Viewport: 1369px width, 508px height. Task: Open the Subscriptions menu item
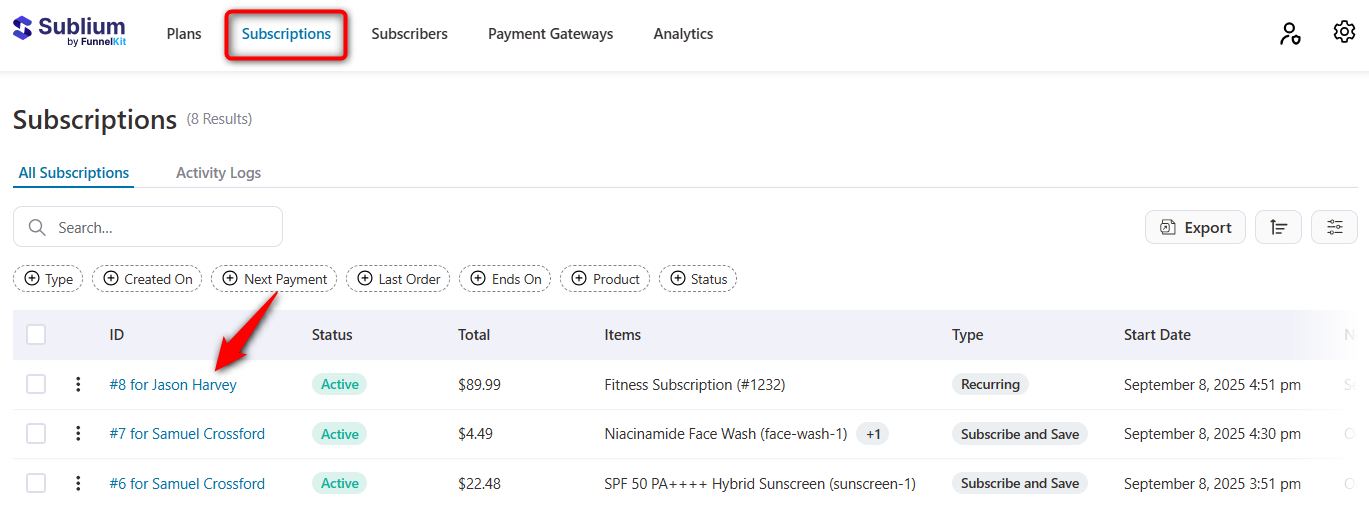click(286, 34)
